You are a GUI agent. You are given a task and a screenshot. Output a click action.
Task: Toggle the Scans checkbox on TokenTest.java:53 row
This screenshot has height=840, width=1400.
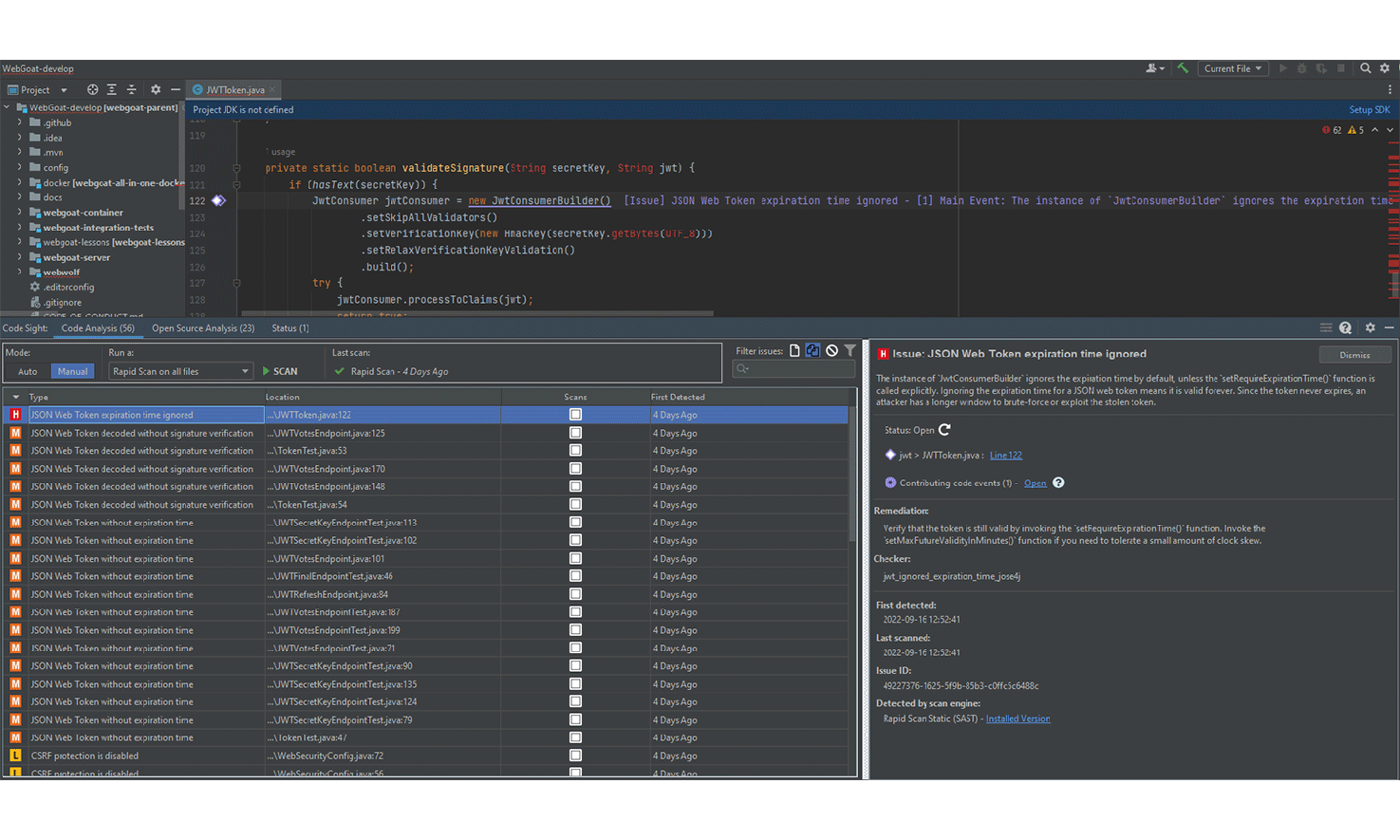tap(573, 450)
